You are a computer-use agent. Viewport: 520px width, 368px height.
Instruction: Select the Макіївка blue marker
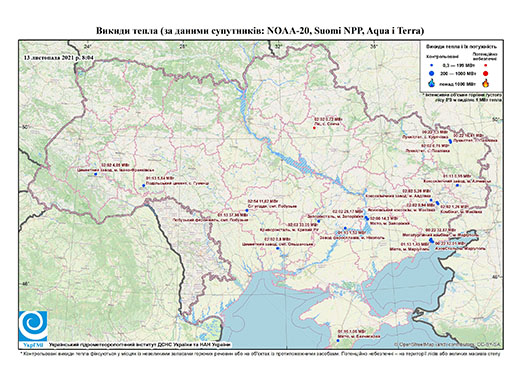(437, 203)
